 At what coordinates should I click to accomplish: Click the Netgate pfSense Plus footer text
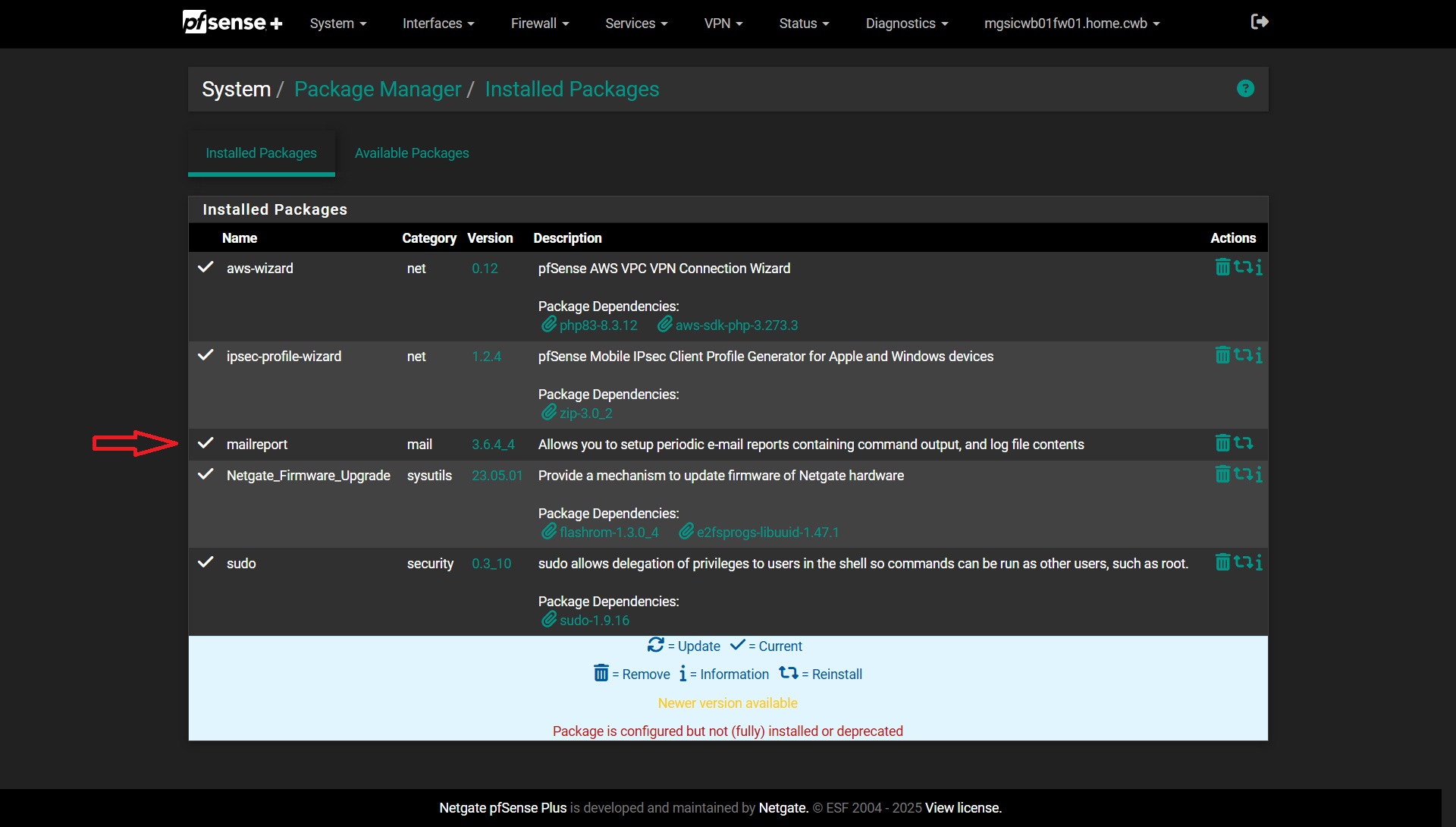point(503,808)
